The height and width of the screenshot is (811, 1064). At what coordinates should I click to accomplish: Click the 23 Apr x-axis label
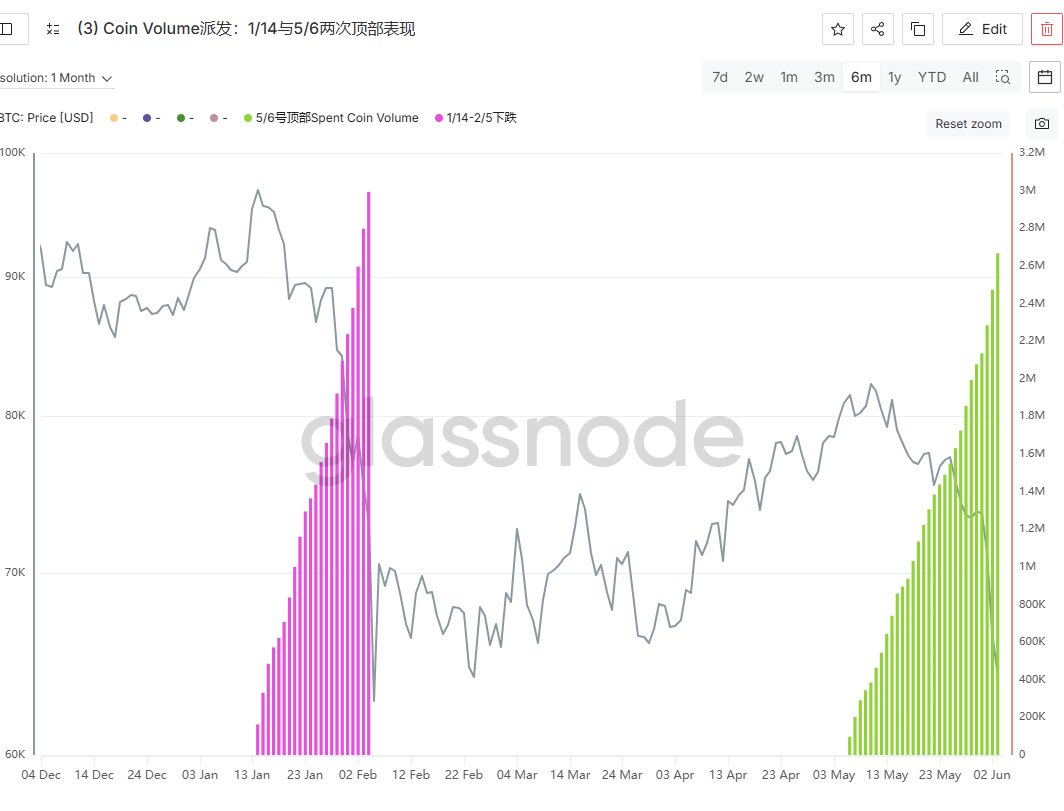(x=780, y=775)
